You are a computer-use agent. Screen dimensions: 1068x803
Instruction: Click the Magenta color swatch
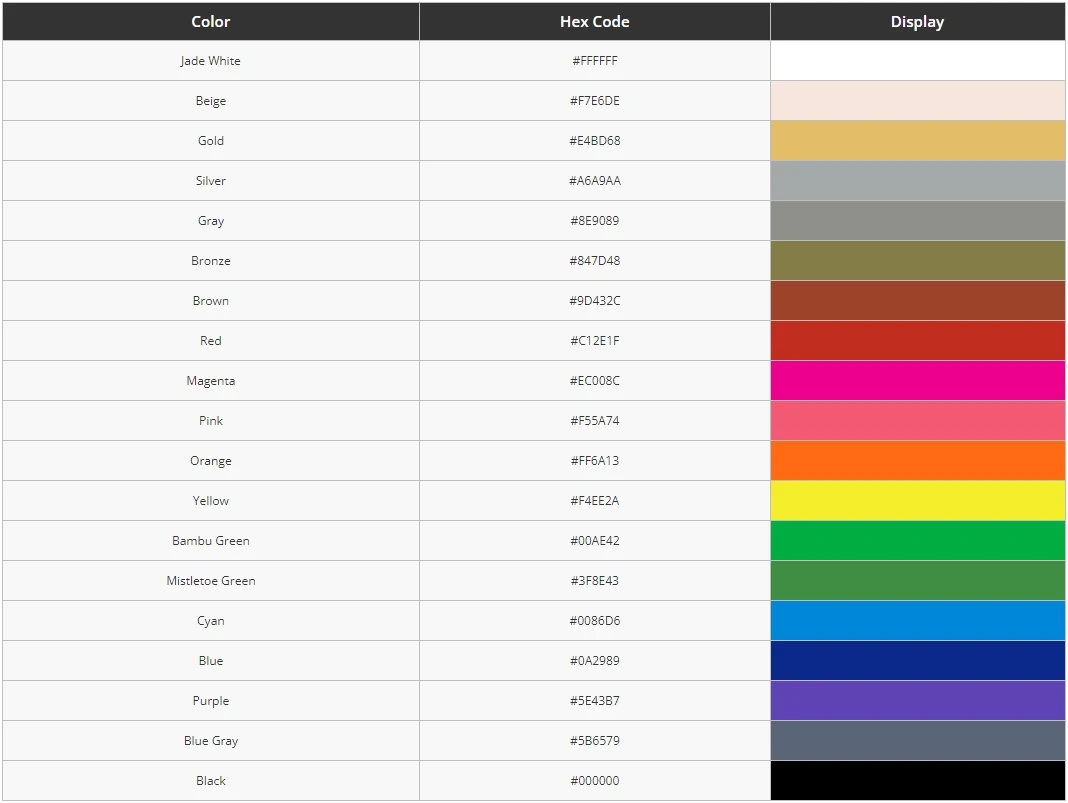[917, 381]
